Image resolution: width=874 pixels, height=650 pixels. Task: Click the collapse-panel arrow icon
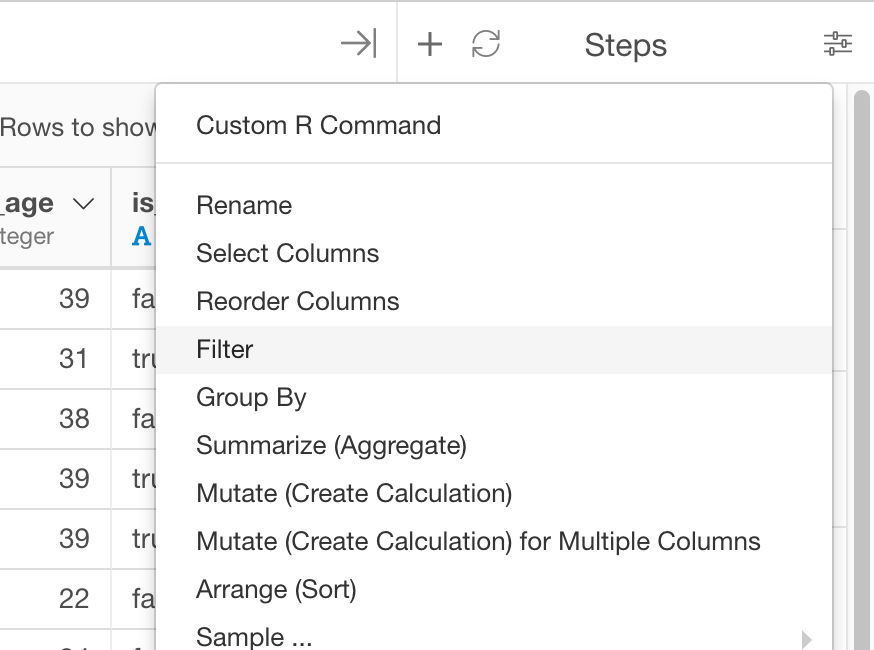(x=359, y=43)
